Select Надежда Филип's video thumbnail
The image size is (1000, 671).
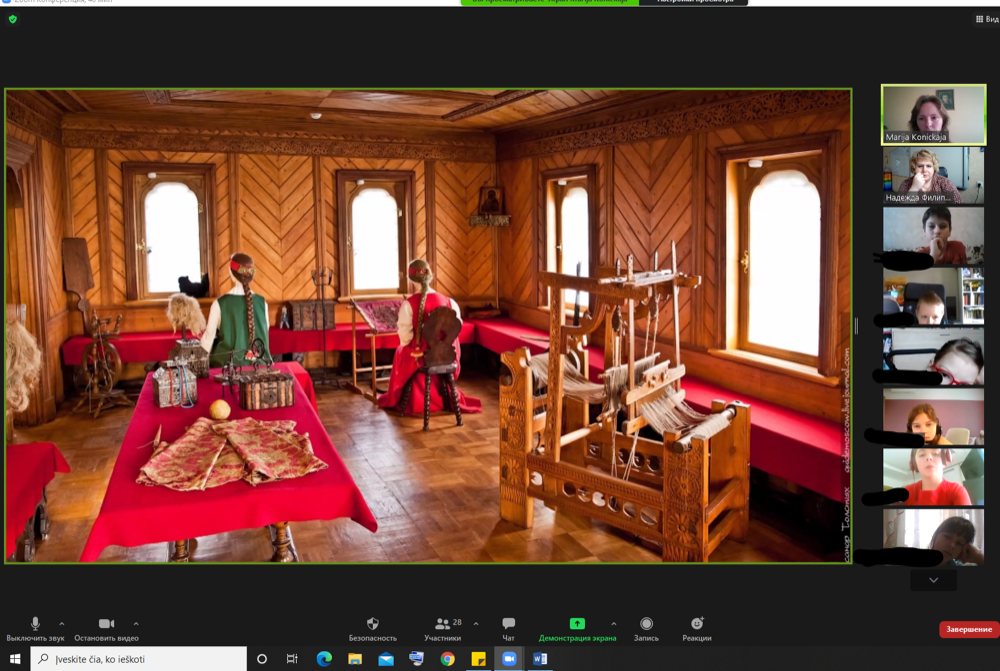coord(934,175)
